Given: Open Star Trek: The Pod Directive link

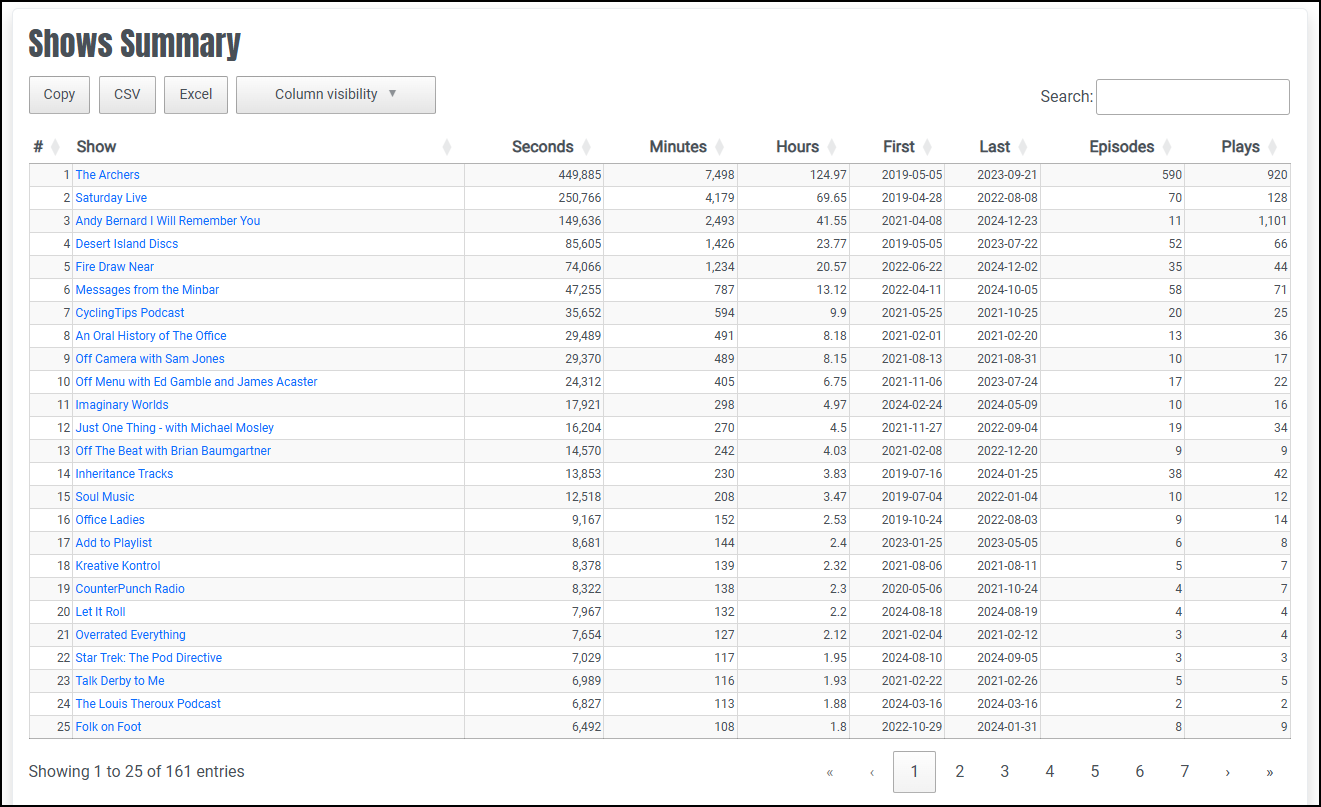Looking at the screenshot, I should (x=149, y=658).
